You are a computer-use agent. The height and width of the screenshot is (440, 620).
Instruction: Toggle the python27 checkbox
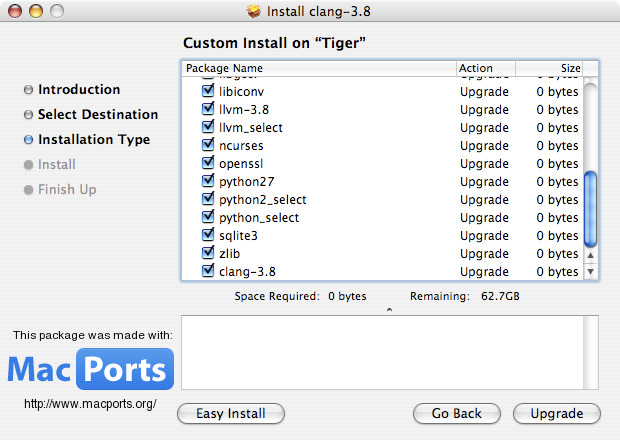point(208,181)
